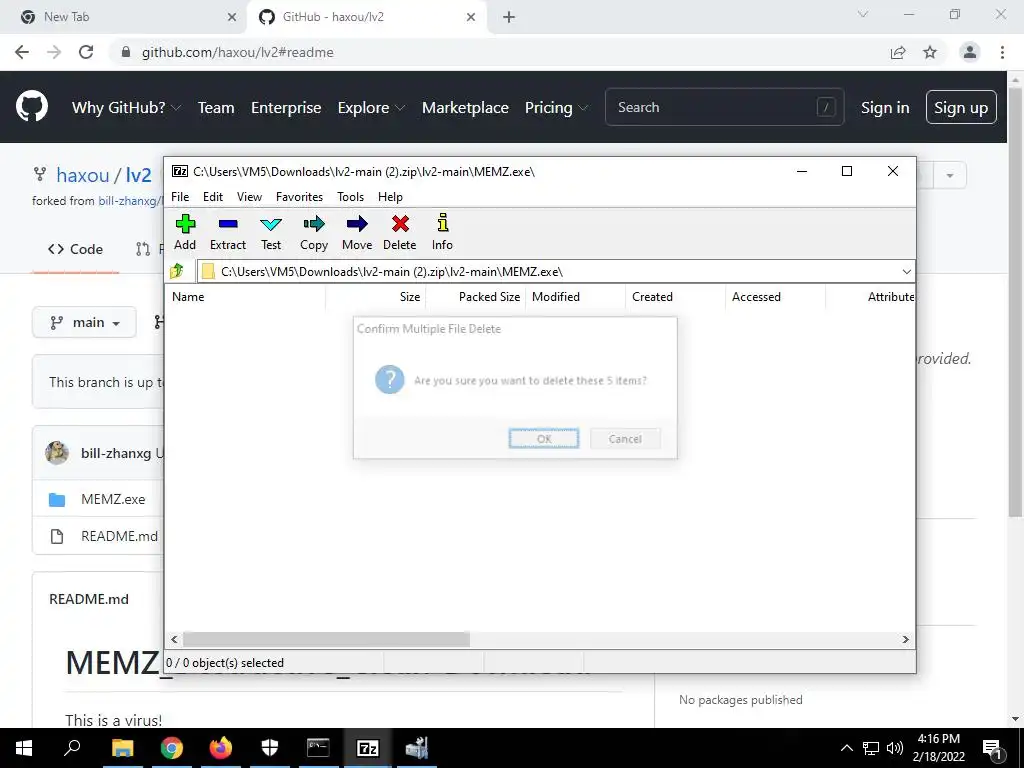The height and width of the screenshot is (768, 1024).
Task: Open the Help menu in 7-Zip
Action: [390, 197]
